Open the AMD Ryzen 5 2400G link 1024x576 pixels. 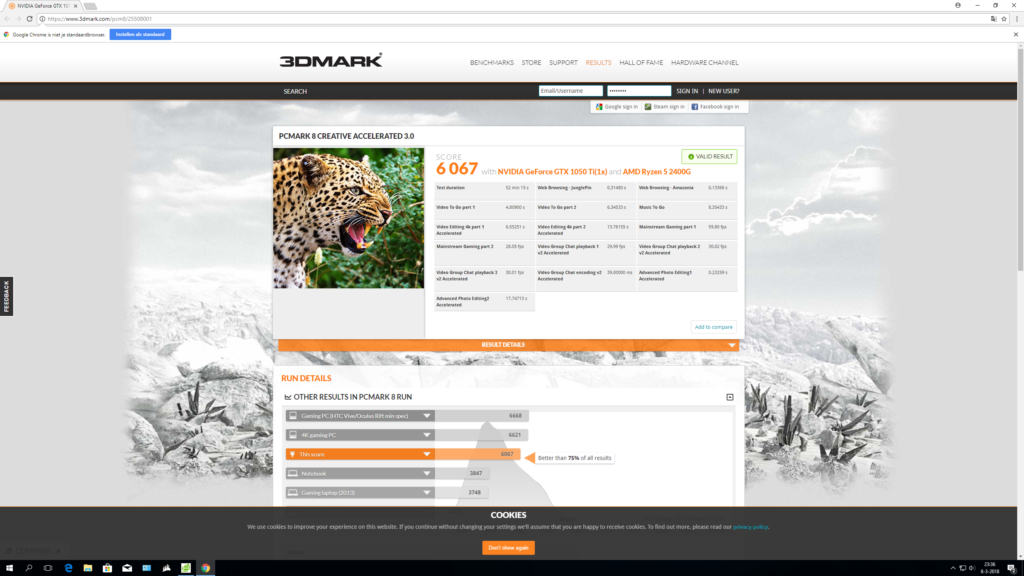(656, 172)
